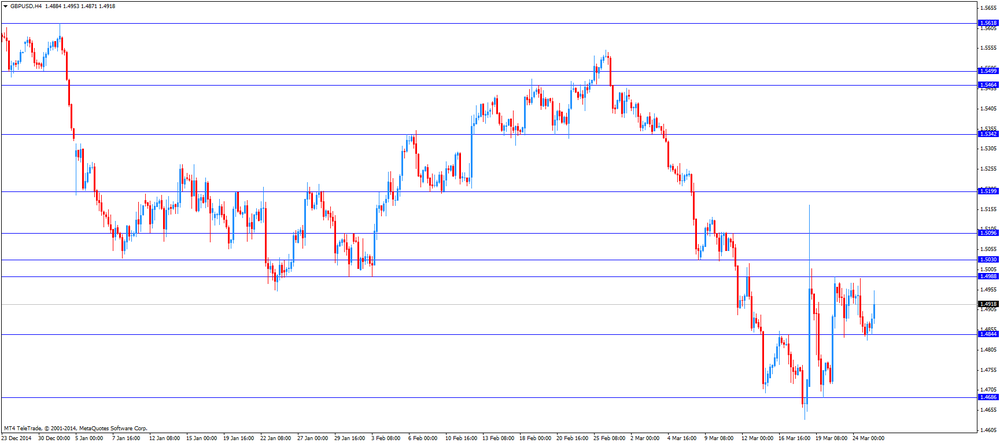Select the 1.5618 horizontal line price label
This screenshot has width=1000, height=443.
pos(987,23)
